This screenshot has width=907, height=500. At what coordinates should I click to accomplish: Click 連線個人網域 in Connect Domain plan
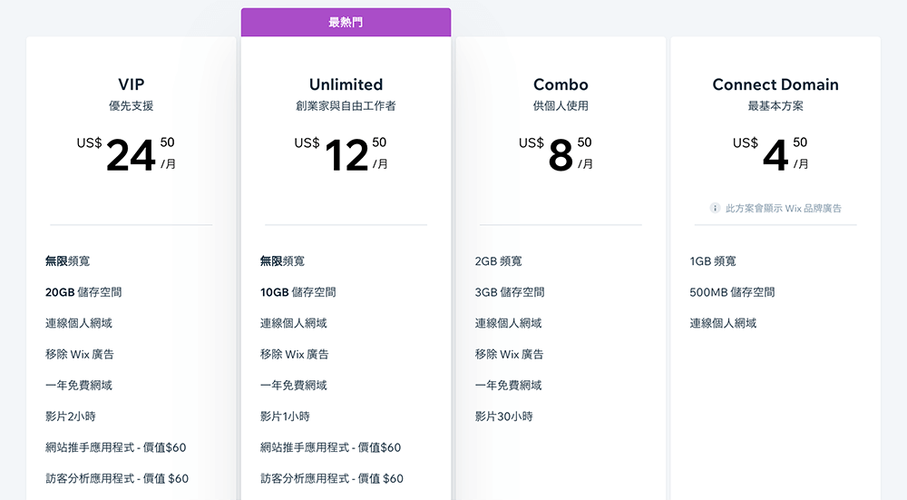point(723,323)
